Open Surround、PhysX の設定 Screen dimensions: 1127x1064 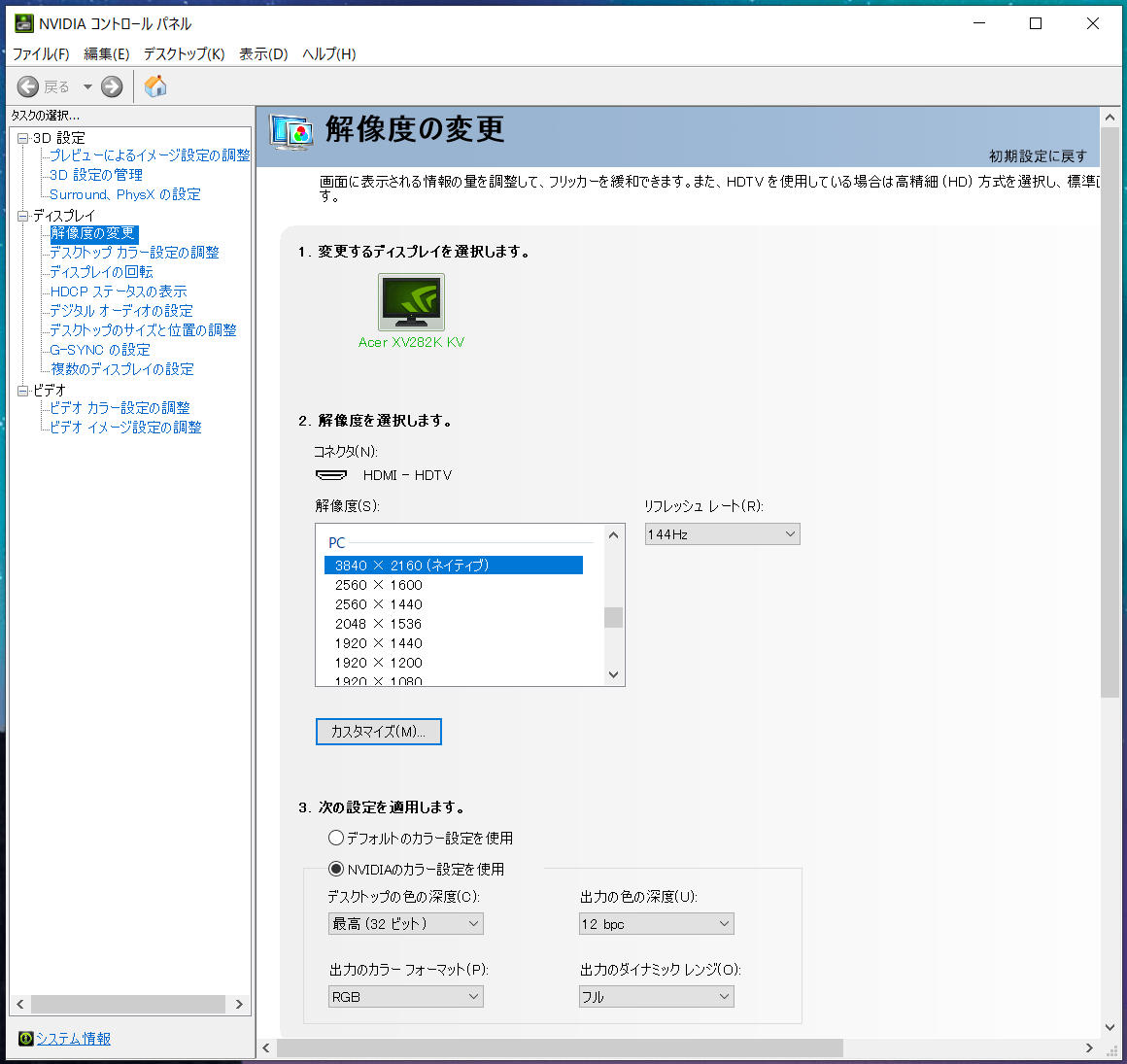click(x=125, y=194)
